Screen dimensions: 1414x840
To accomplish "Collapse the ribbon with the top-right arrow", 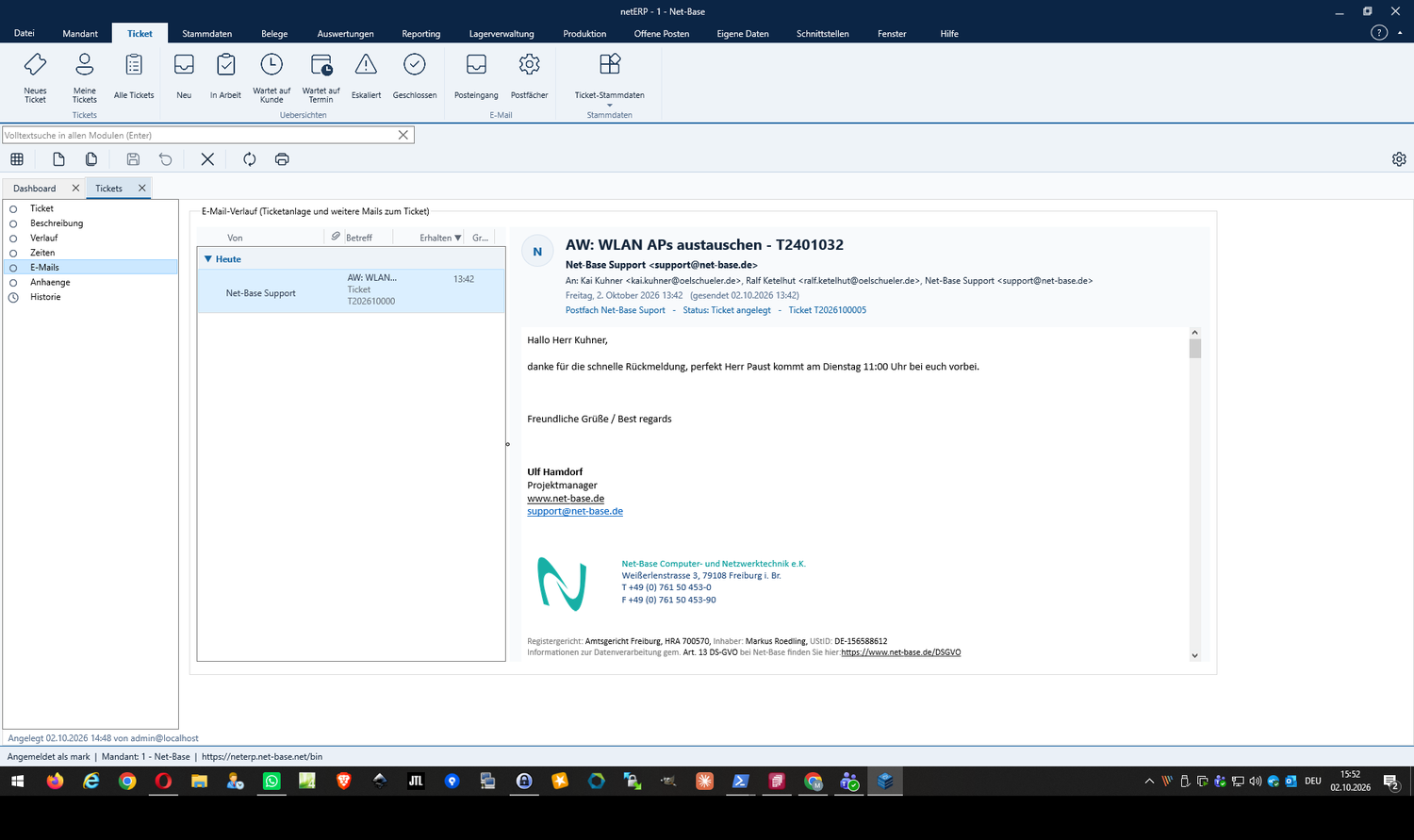I will tap(1400, 33).
